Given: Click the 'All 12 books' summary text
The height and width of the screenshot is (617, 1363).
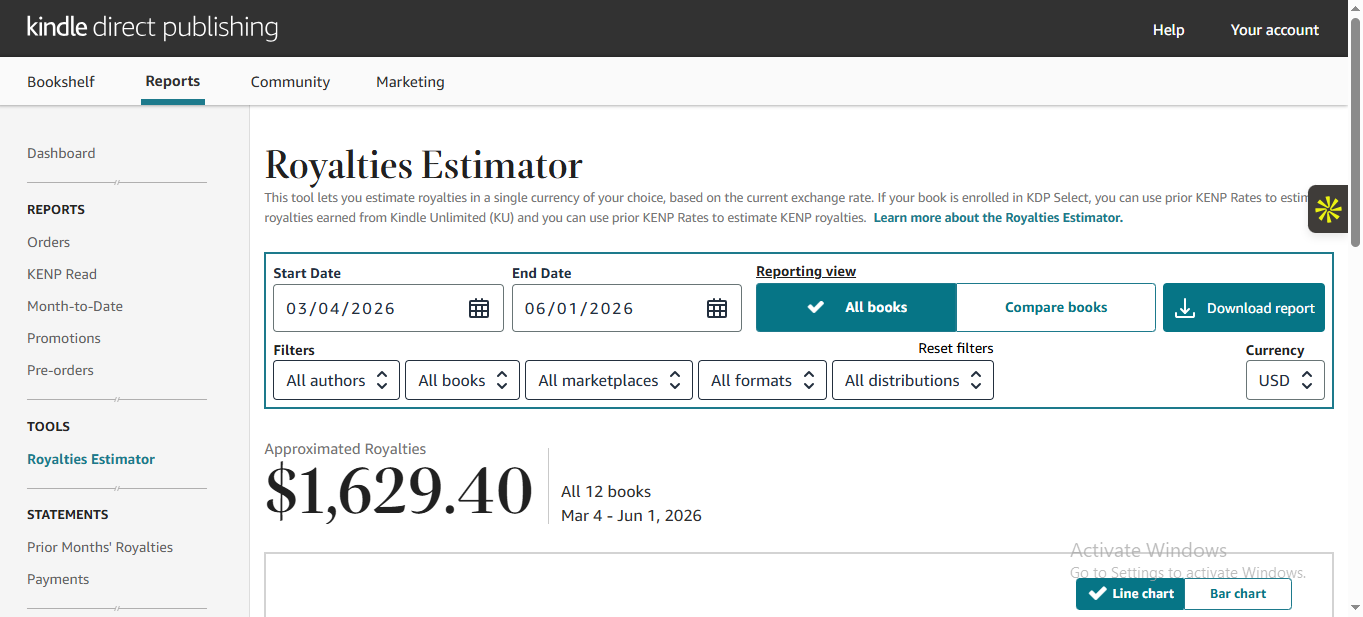Looking at the screenshot, I should point(606,492).
